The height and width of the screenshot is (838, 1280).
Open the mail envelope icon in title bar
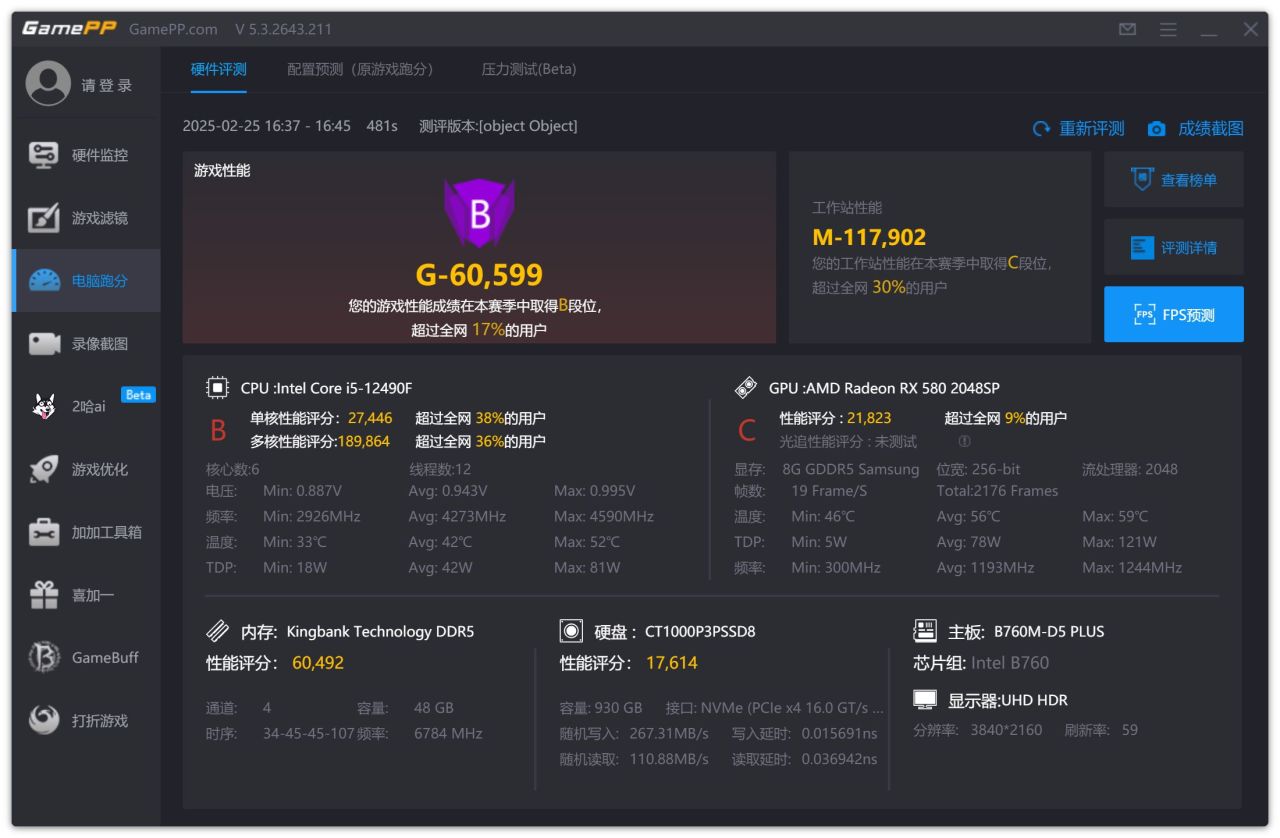1127,29
